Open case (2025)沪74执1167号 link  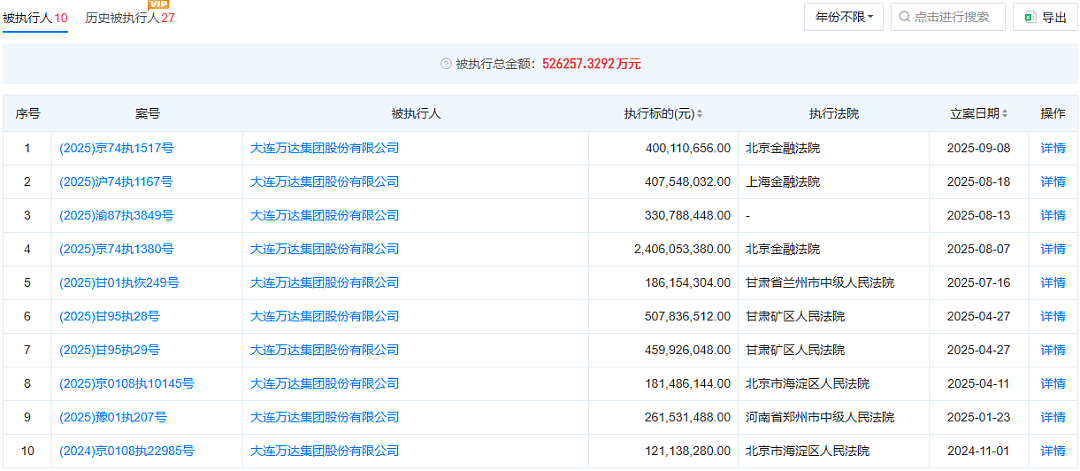[x=116, y=182]
